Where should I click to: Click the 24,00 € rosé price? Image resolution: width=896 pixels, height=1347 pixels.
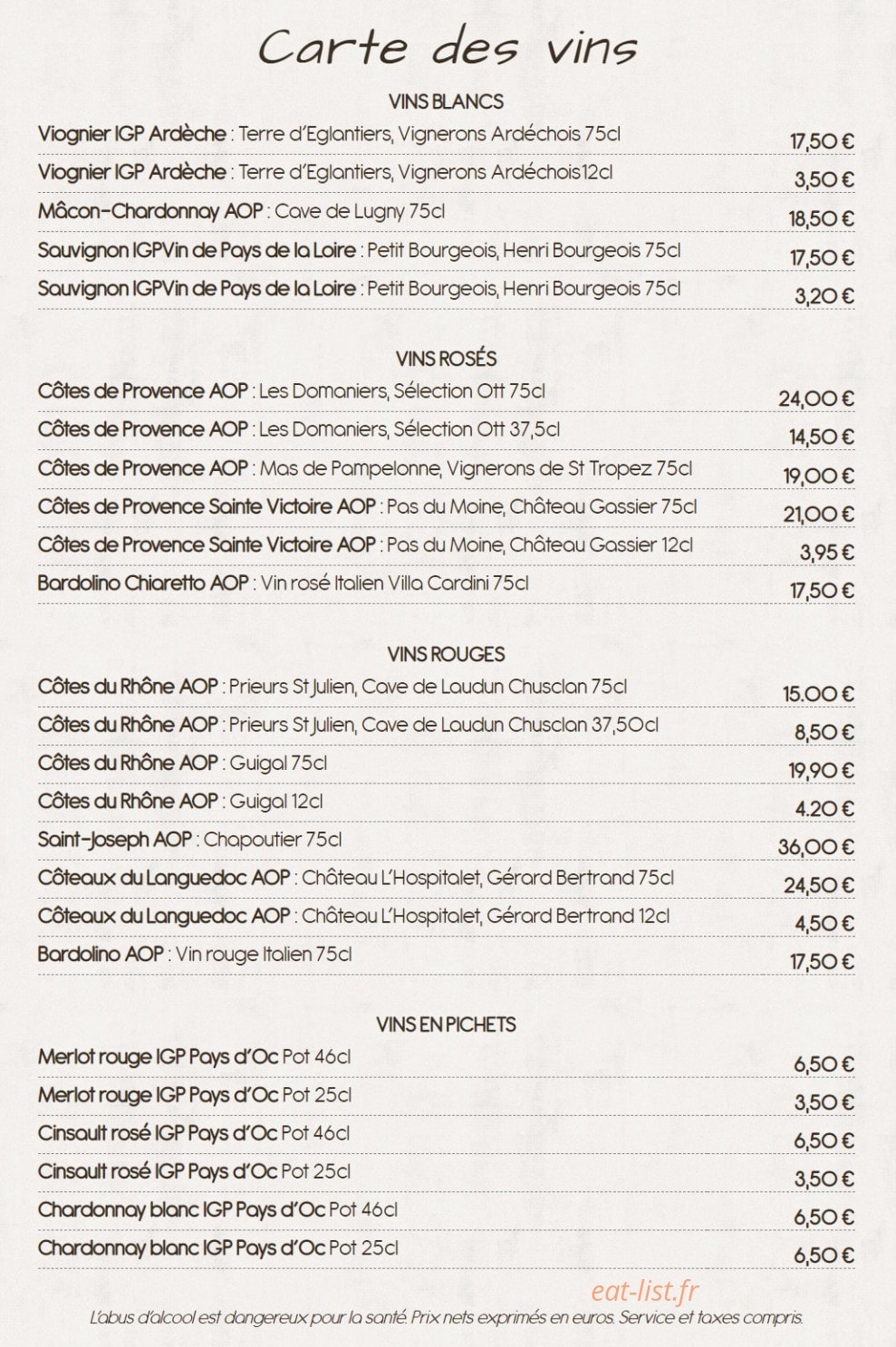click(x=816, y=399)
